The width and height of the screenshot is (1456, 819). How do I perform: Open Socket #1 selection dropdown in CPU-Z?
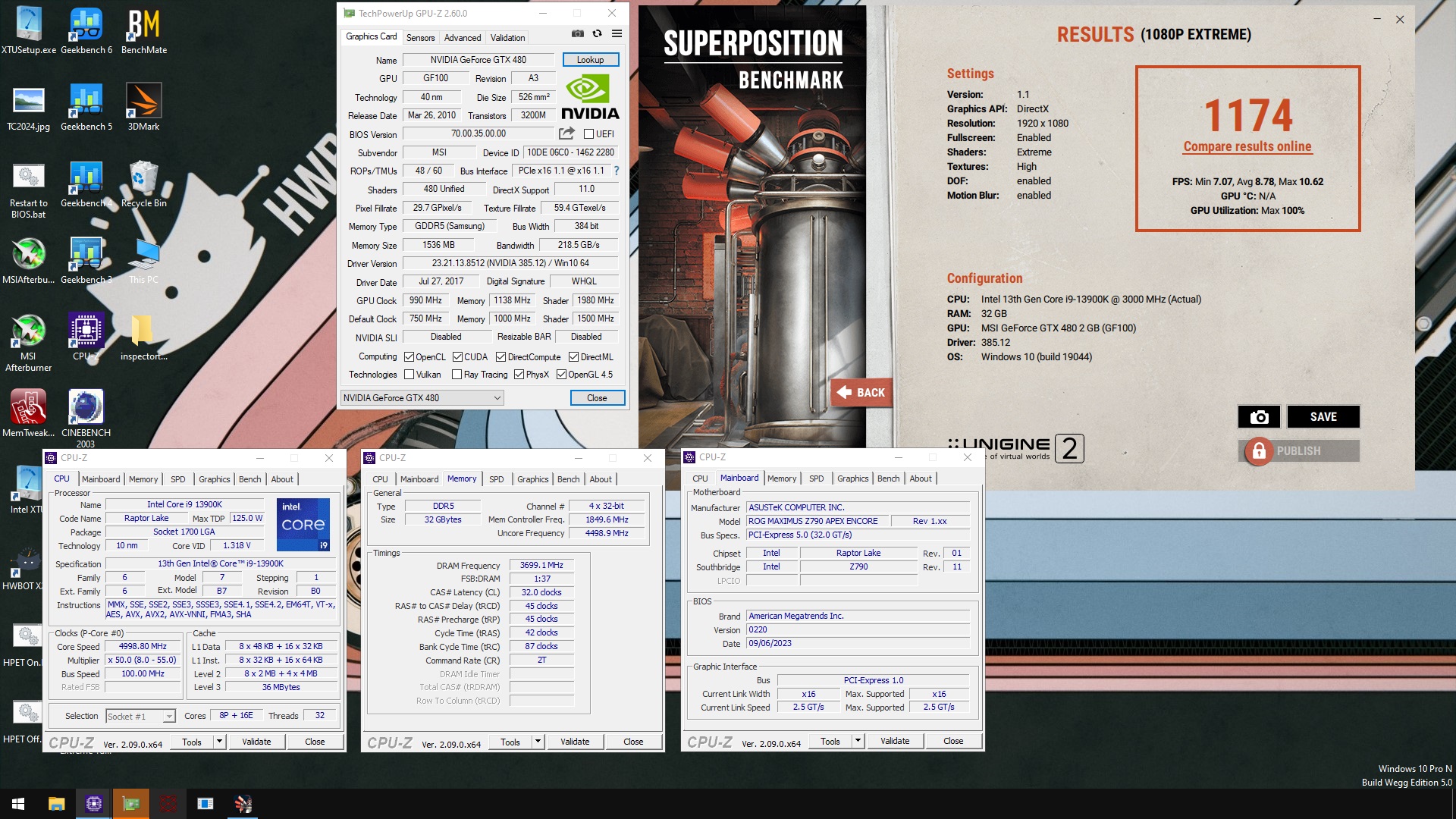pyautogui.click(x=141, y=717)
